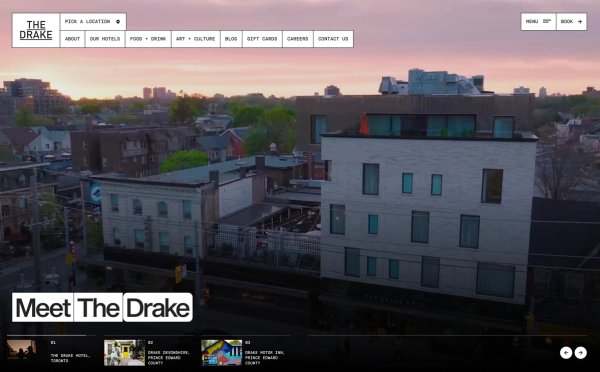The image size is (600, 372).
Task: Open the Pick a Location dropdown
Action: coord(93,22)
